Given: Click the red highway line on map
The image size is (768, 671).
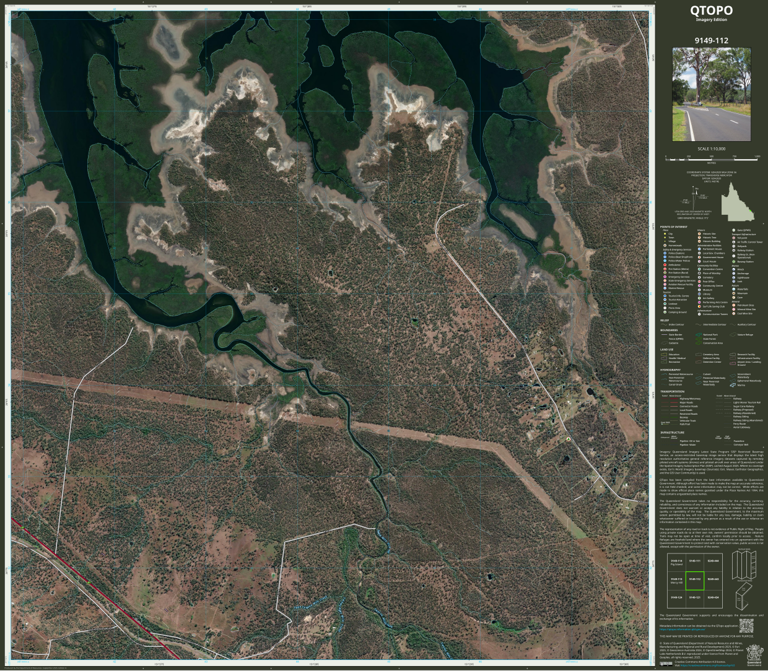Looking at the screenshot, I should point(96,589).
